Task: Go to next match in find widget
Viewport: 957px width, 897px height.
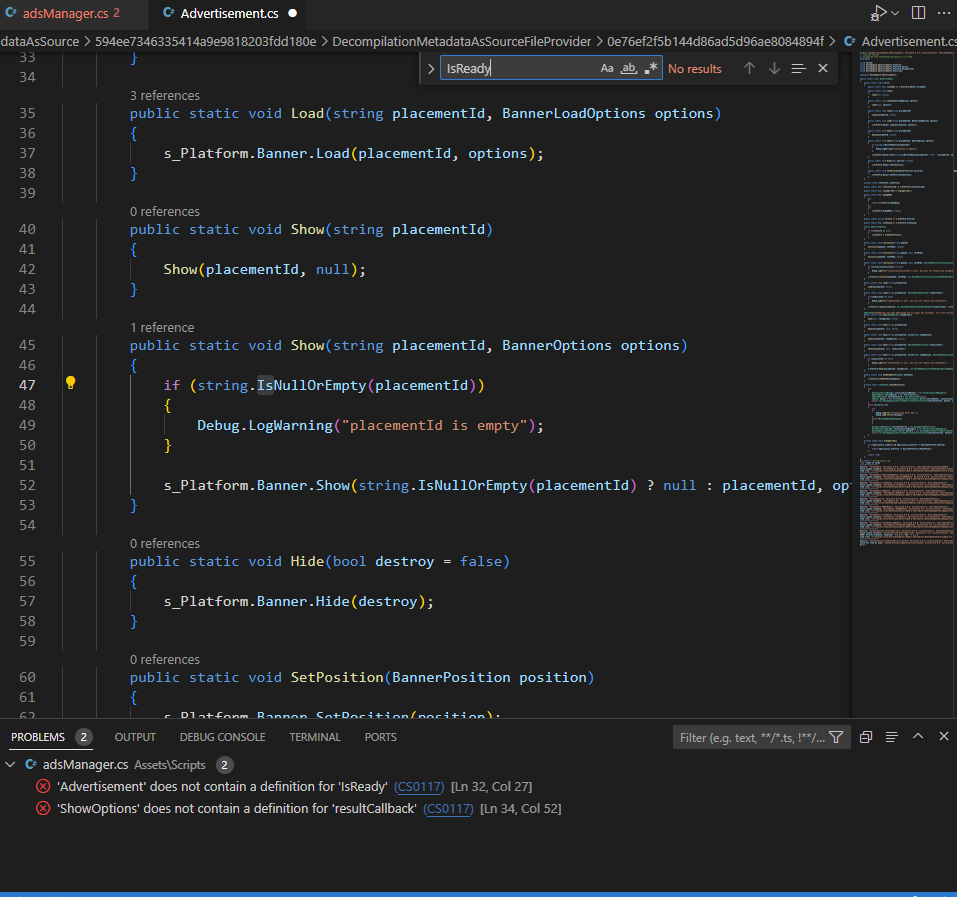Action: pyautogui.click(x=774, y=68)
